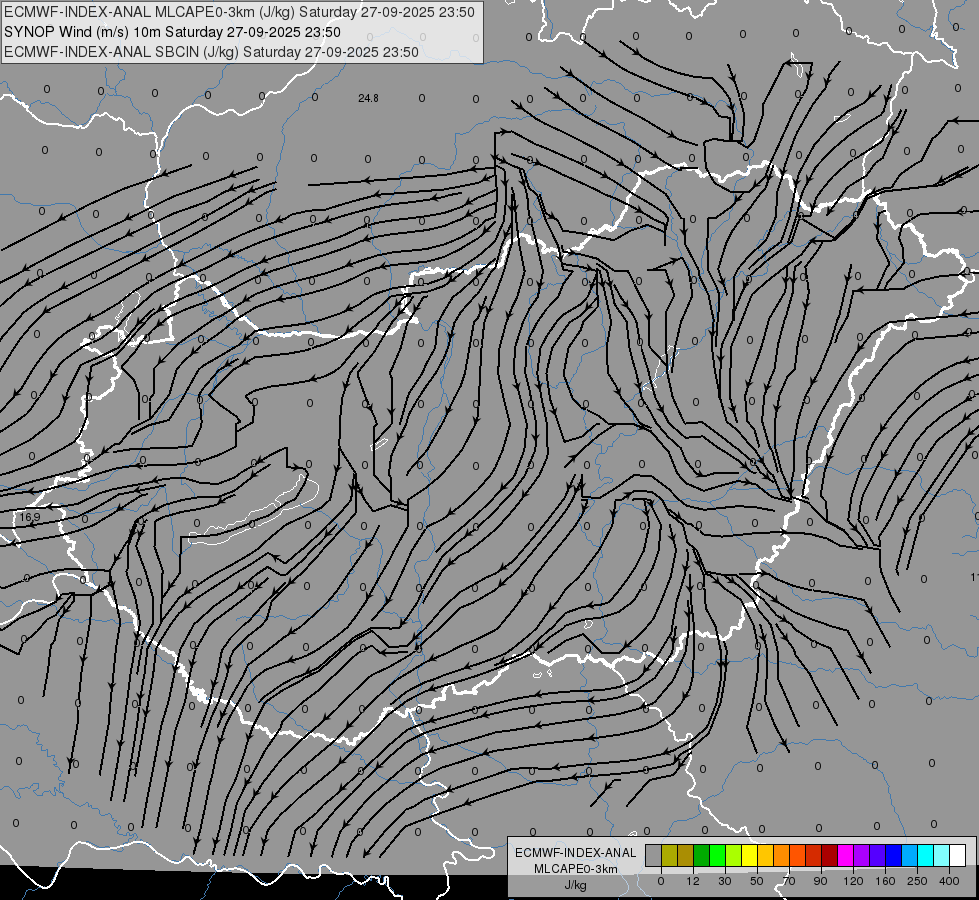Click the SYNOP Wind 10m header line
The width and height of the screenshot is (979, 900).
point(172,32)
